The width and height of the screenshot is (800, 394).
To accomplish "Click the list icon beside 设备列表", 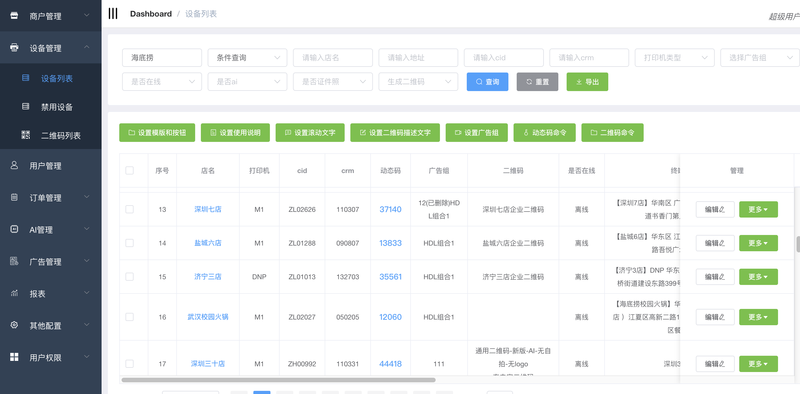I will click(26, 78).
